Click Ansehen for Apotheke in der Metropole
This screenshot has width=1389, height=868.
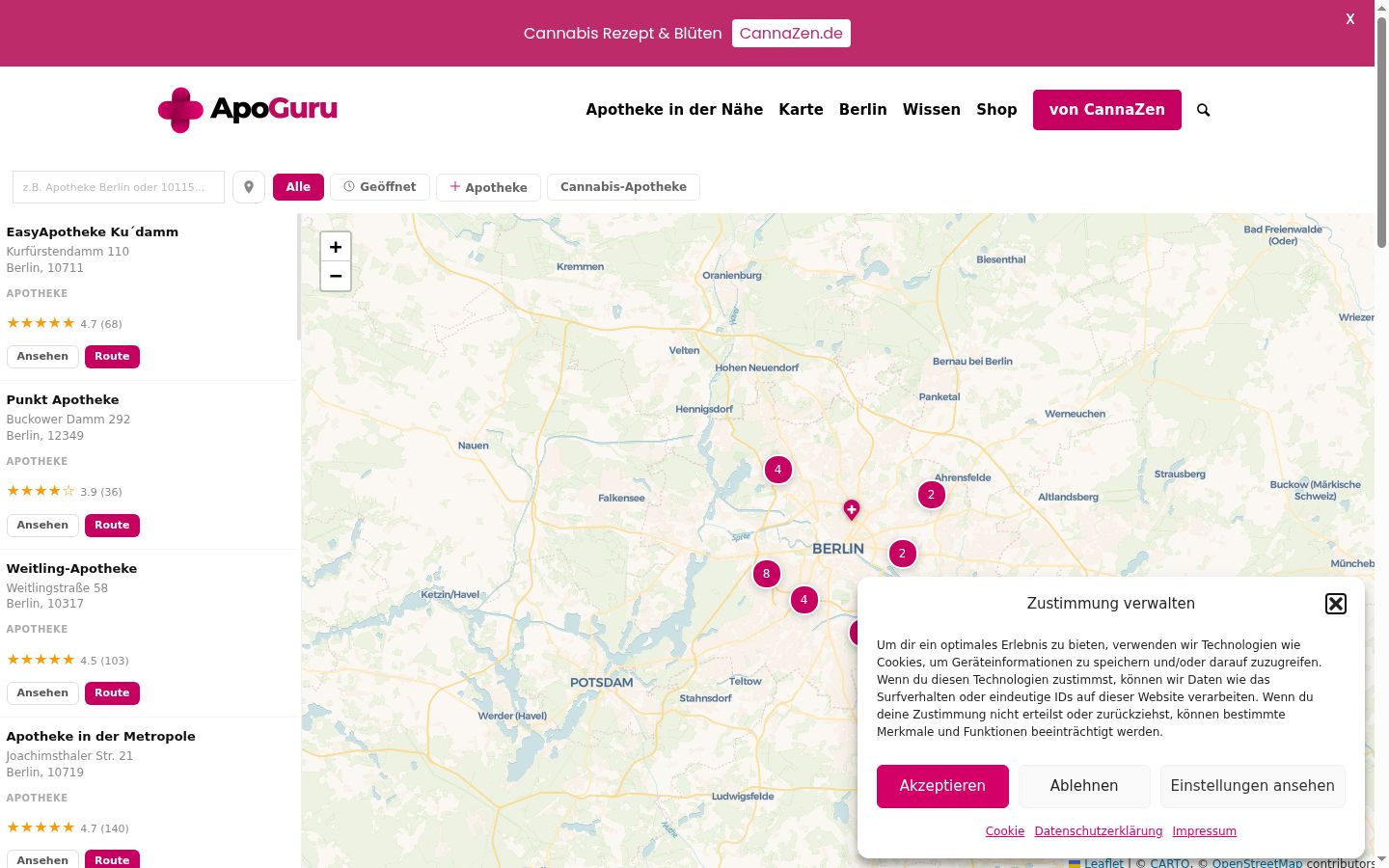pyautogui.click(x=42, y=859)
